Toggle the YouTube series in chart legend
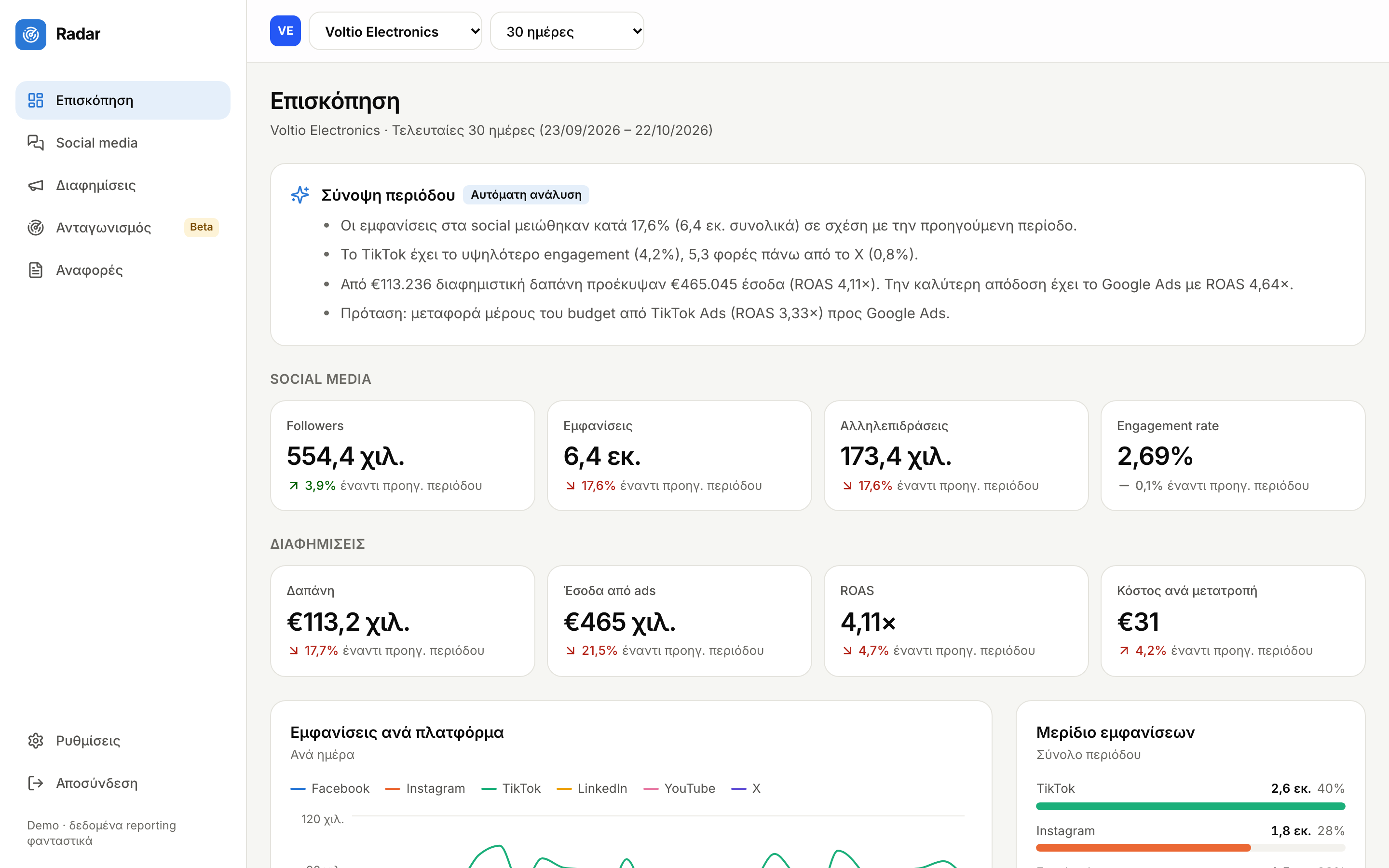 (x=679, y=789)
